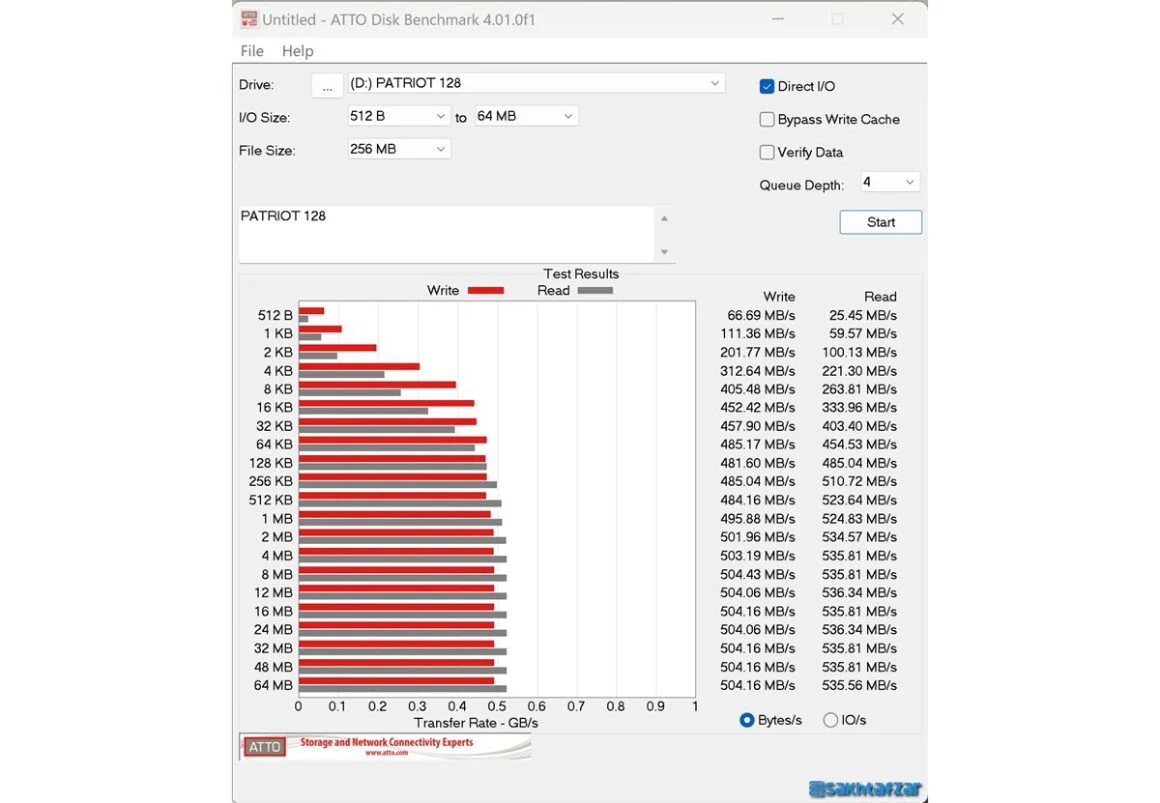This screenshot has width=1160, height=803.
Task: Close the ATTO Disk Benchmark window
Action: 897,19
